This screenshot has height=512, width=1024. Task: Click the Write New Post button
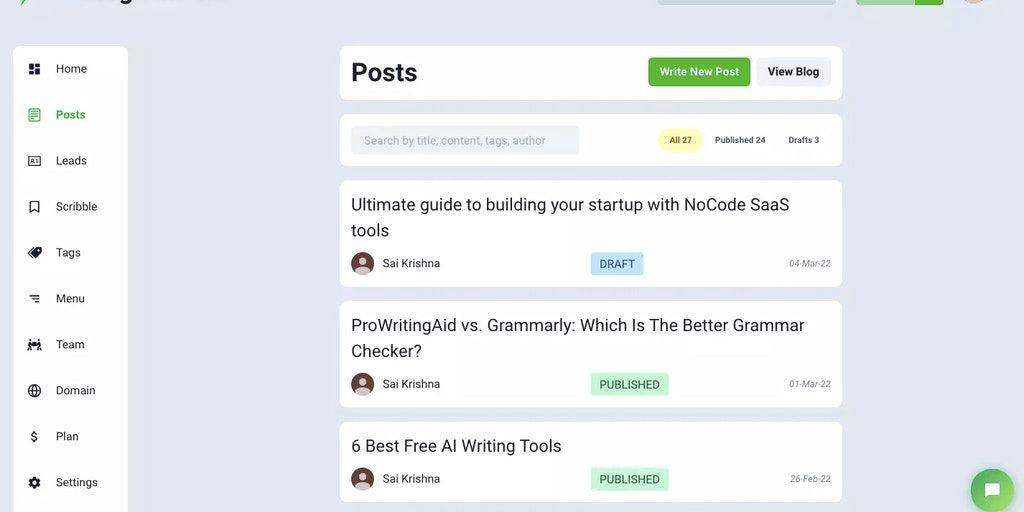[x=699, y=72]
